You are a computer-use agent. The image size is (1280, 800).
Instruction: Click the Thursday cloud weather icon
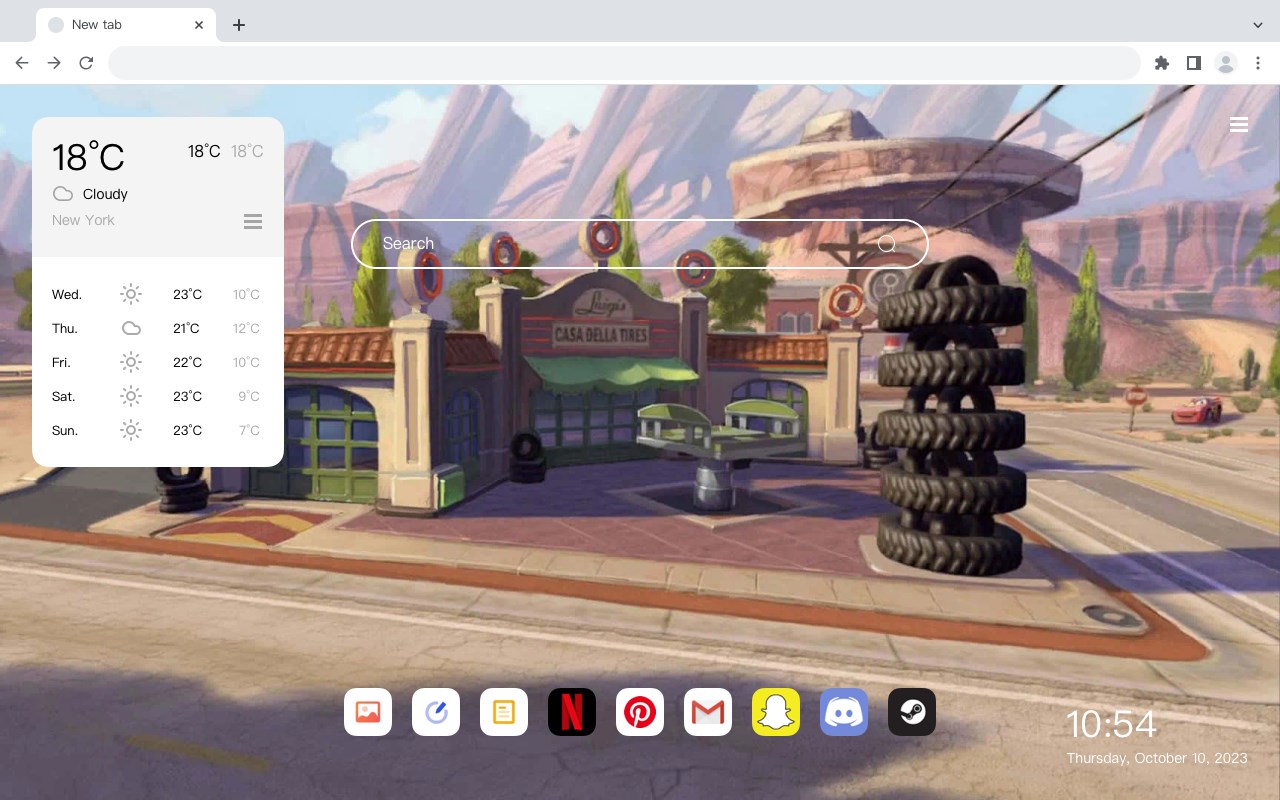[x=131, y=328]
